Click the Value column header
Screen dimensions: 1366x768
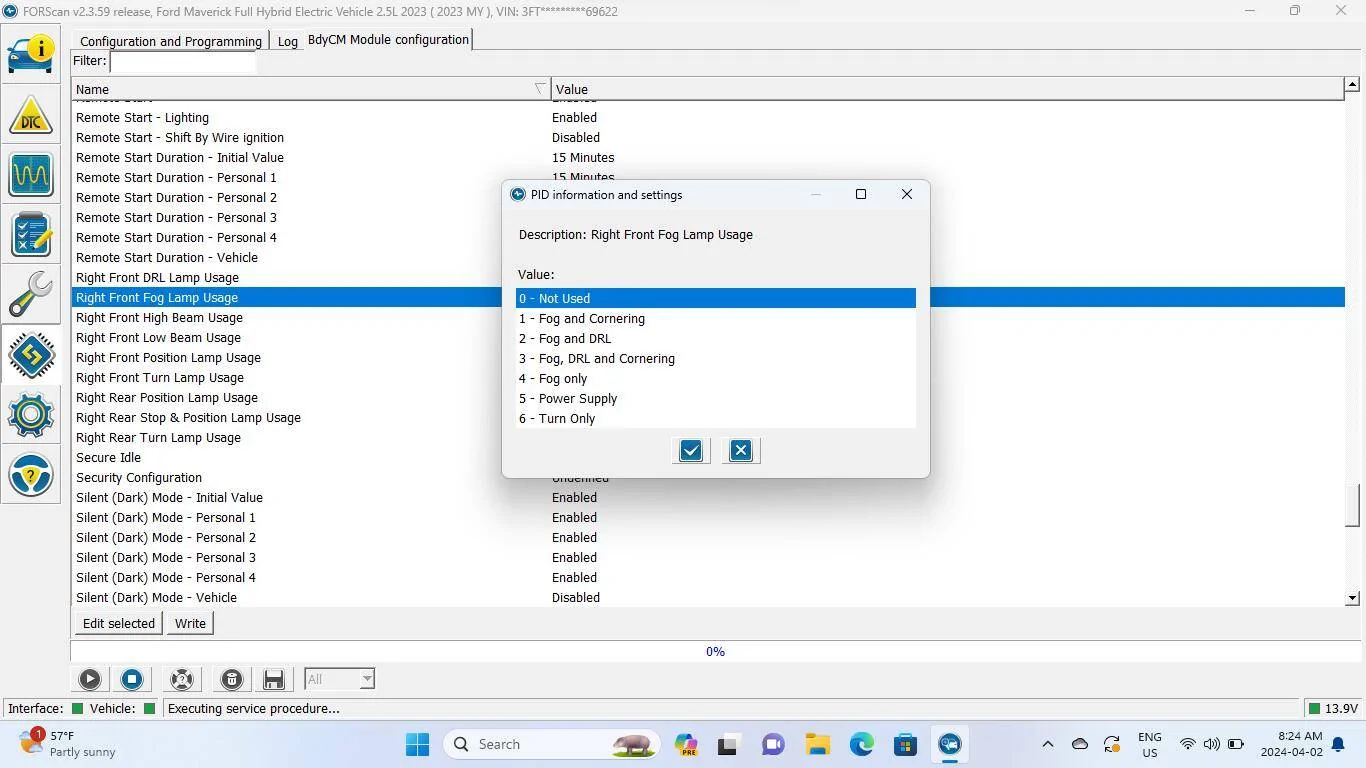coord(947,89)
